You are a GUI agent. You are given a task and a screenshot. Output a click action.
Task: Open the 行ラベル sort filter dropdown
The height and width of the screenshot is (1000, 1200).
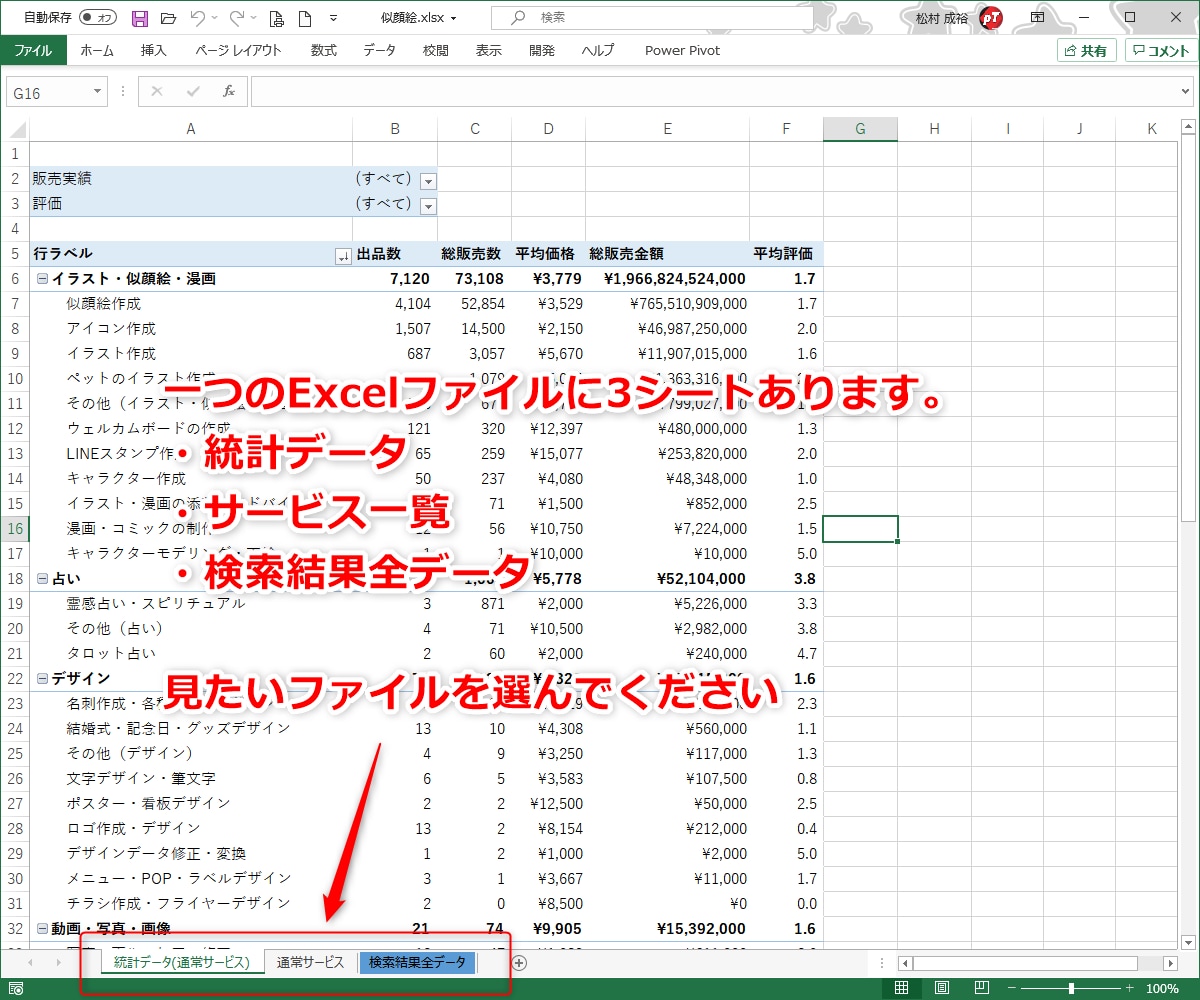click(343, 255)
